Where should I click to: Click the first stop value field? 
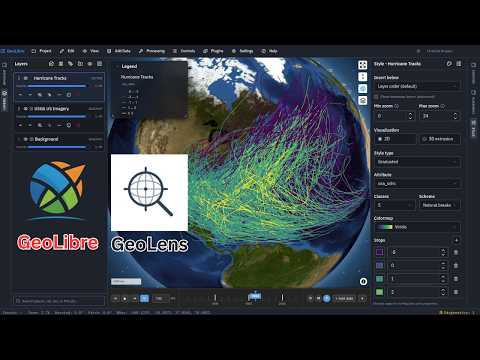pyautogui.click(x=417, y=252)
